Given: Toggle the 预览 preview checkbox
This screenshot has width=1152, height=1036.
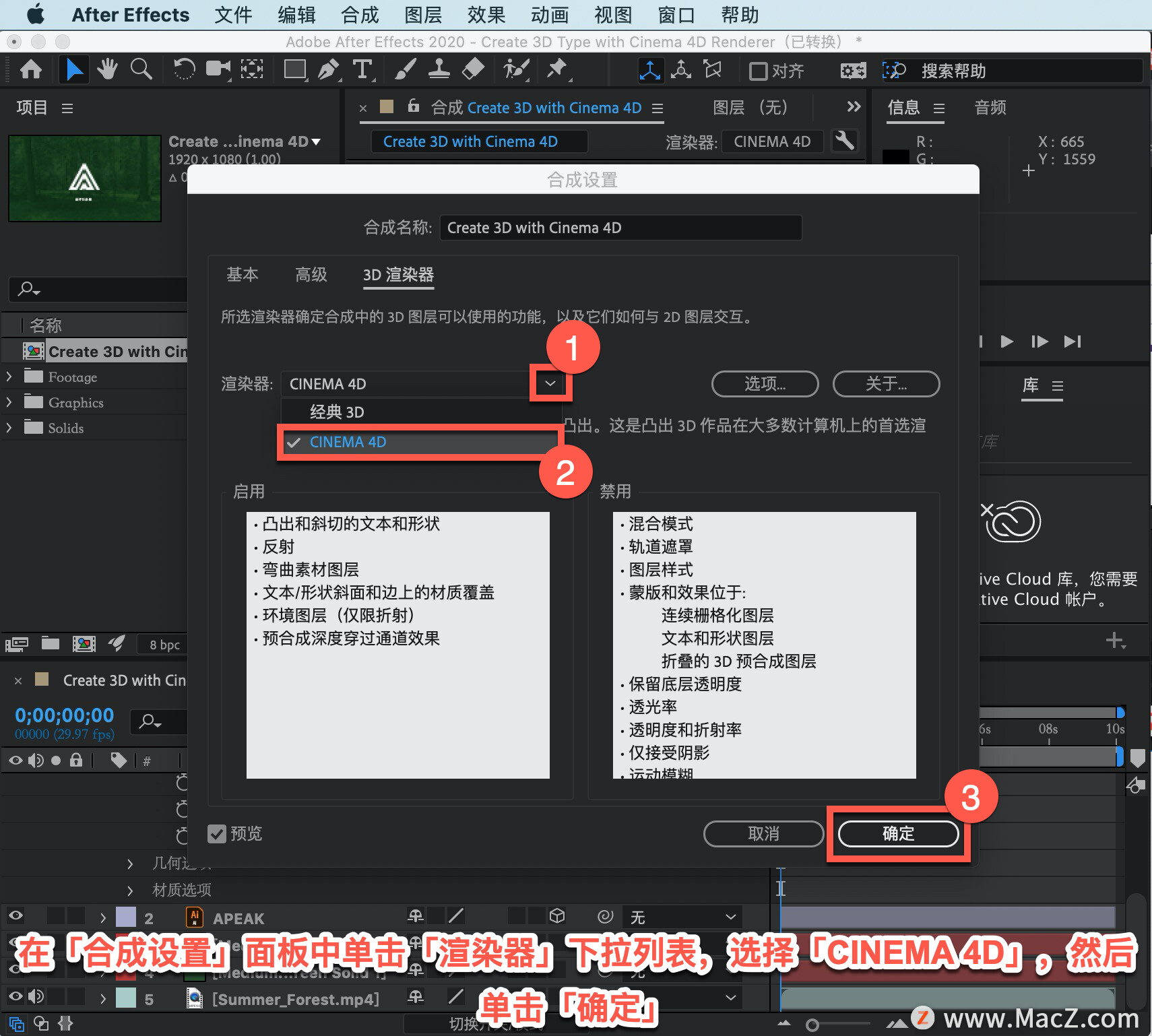Looking at the screenshot, I should tap(217, 834).
